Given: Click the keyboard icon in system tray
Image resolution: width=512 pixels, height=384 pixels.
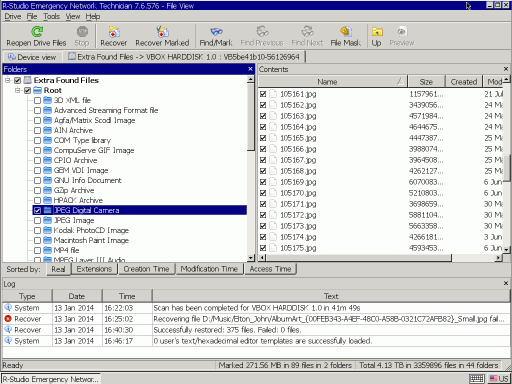Looking at the screenshot, I should click(476, 379).
